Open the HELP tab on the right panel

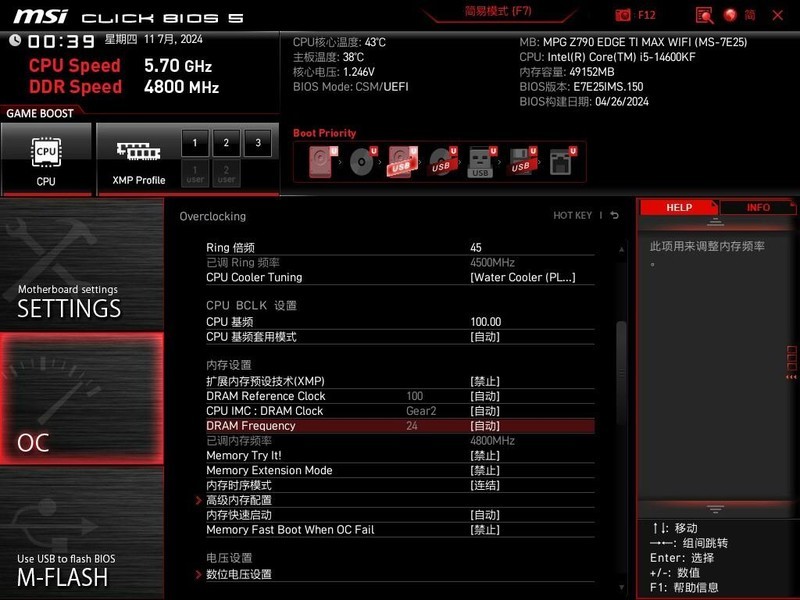[679, 207]
